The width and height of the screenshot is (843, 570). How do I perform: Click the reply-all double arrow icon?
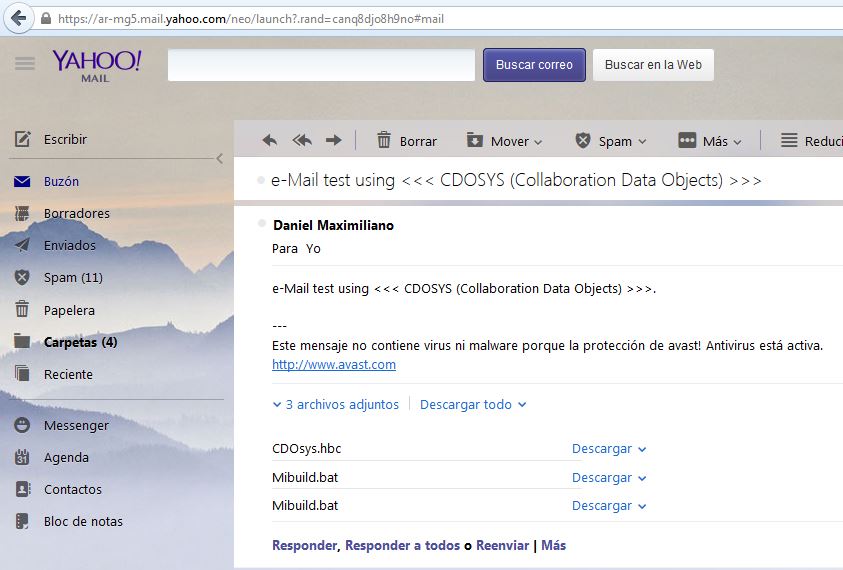click(301, 141)
